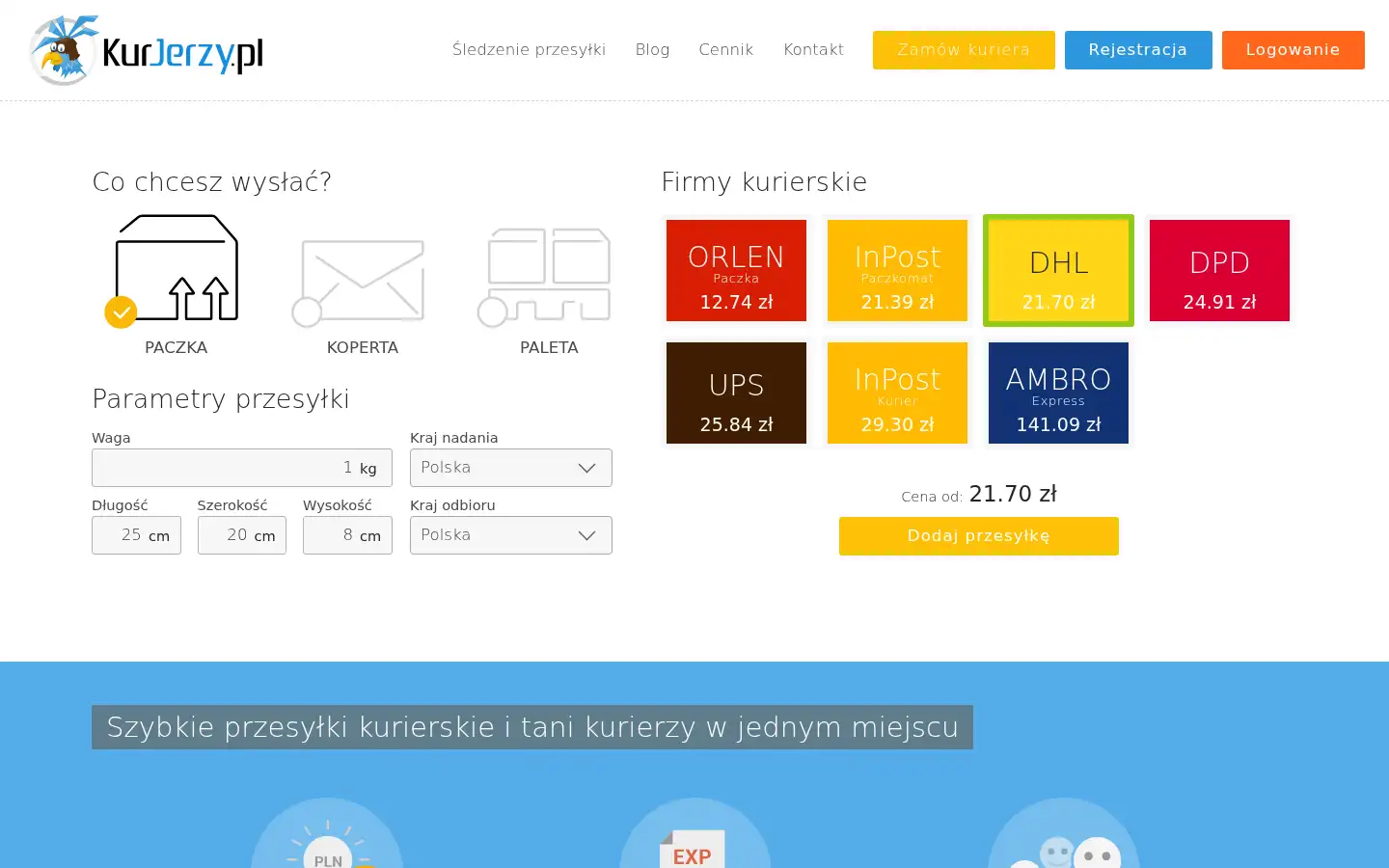
Task: Select the PACZKA parcel icon
Action: coord(177,267)
